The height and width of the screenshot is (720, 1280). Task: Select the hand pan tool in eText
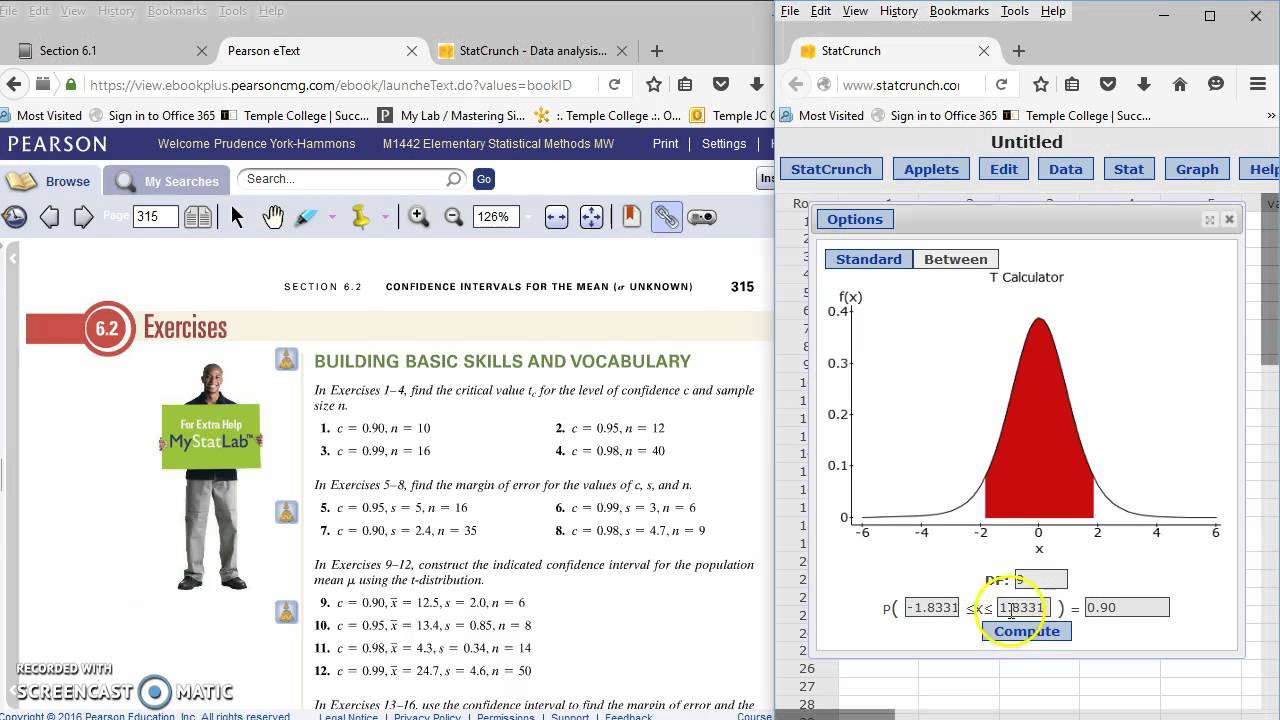point(273,217)
